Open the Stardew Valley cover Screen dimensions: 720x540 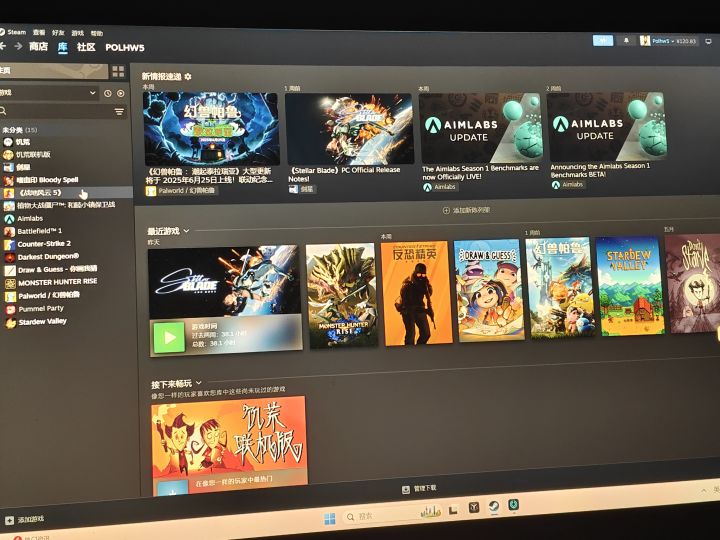(x=630, y=286)
